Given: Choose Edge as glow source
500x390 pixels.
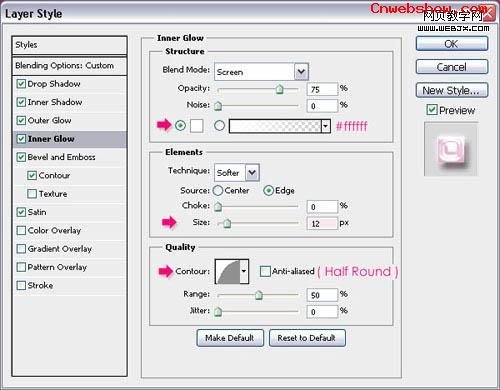Looking at the screenshot, I should click(x=268, y=191).
